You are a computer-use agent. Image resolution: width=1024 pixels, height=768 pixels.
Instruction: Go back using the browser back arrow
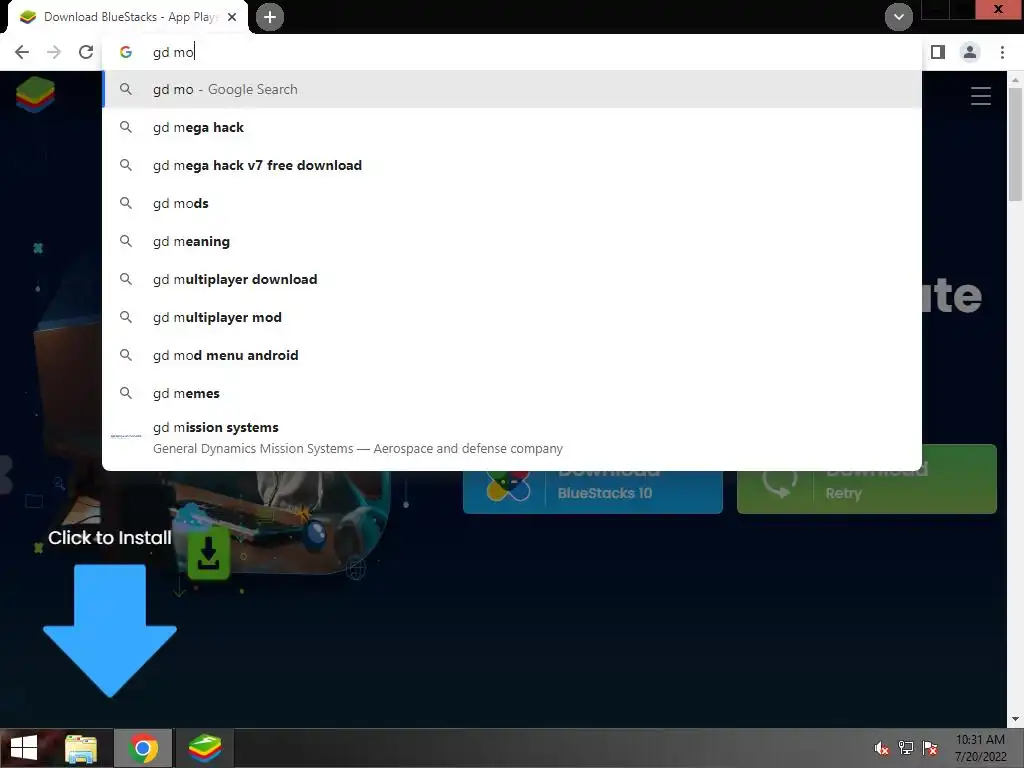click(x=22, y=52)
